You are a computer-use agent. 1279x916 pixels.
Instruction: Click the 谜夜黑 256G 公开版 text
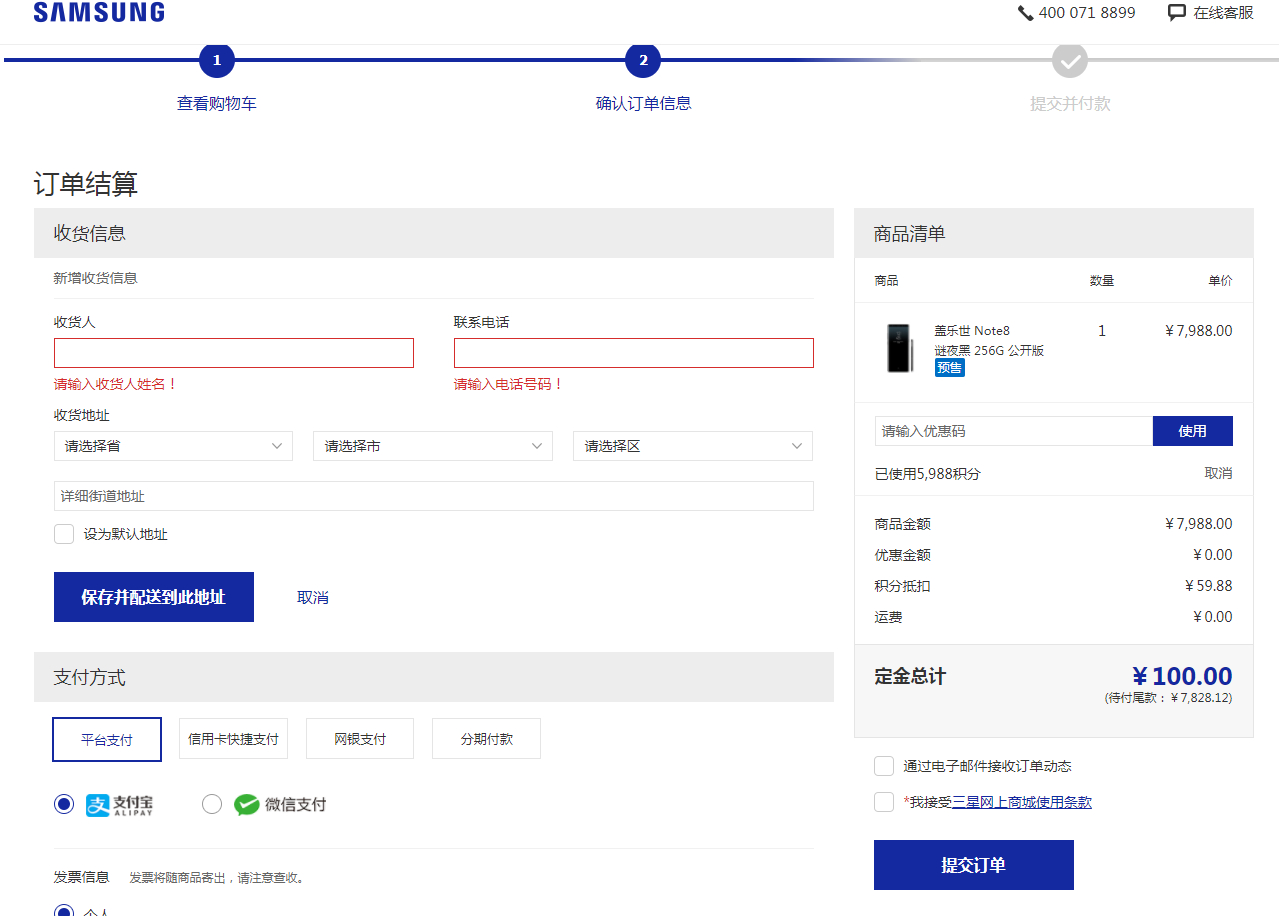[989, 351]
